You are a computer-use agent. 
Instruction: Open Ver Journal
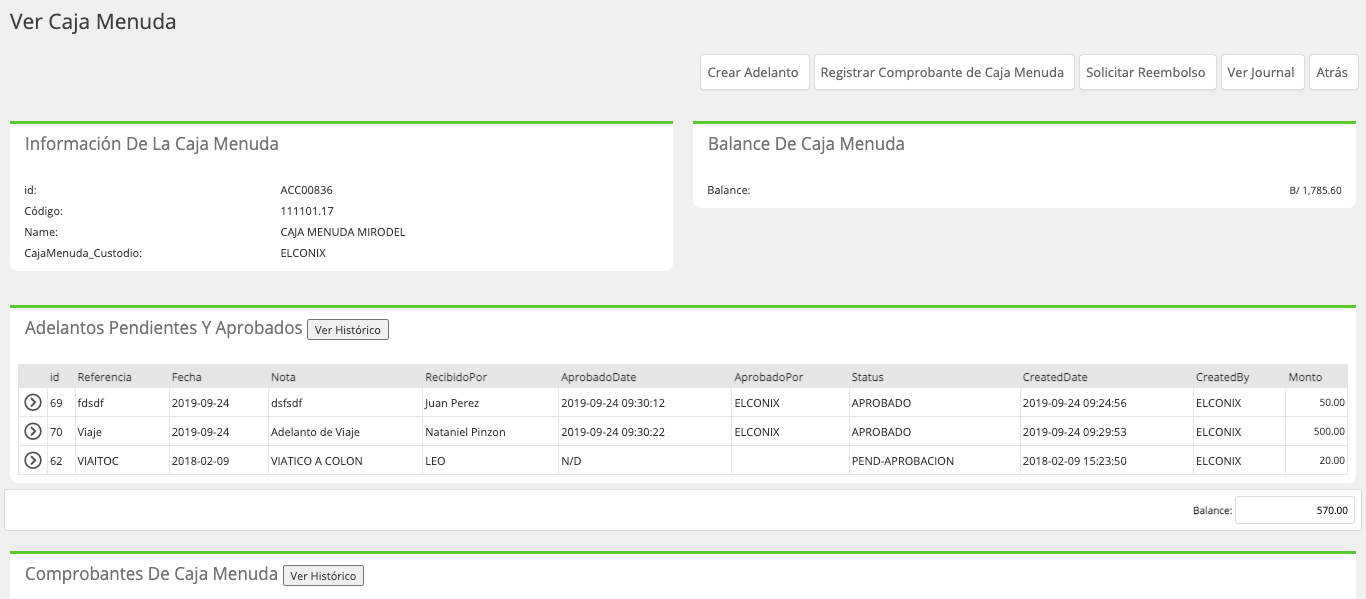coord(1262,72)
